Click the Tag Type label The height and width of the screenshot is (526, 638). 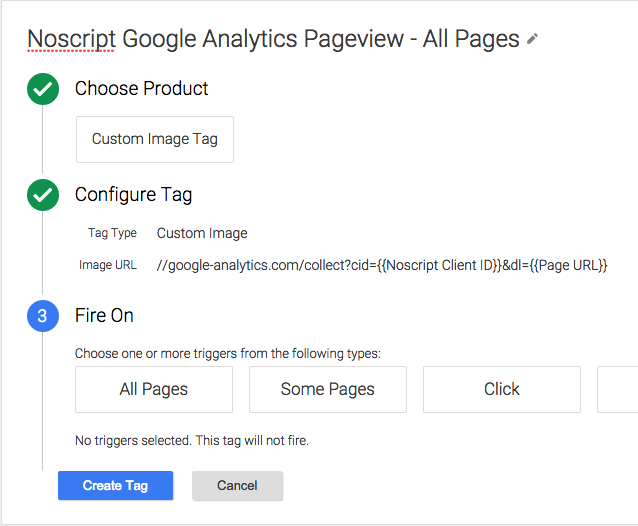point(112,233)
